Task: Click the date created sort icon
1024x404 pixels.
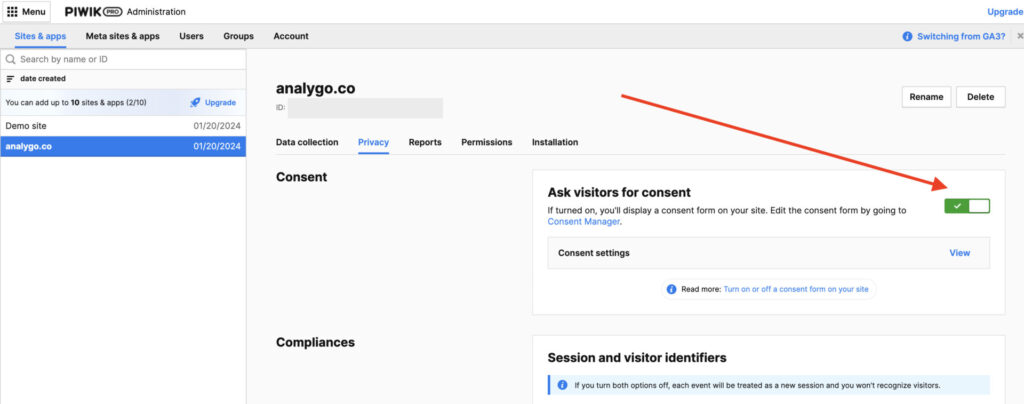Action: pos(10,79)
